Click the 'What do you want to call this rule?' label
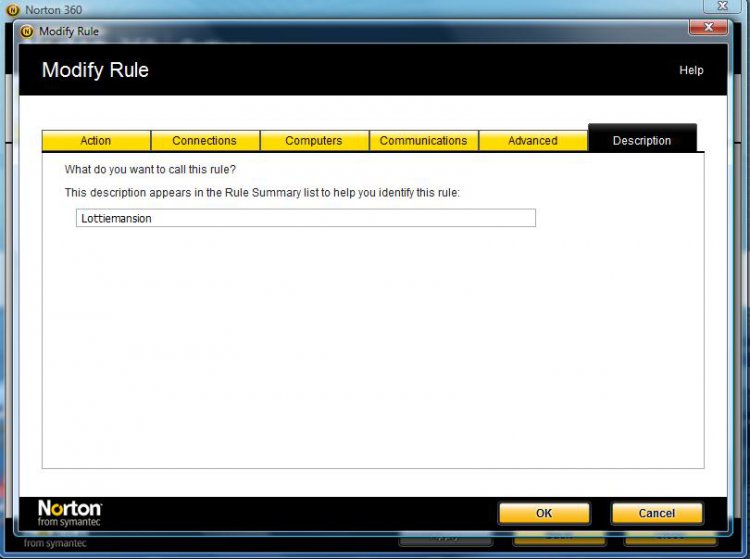This screenshot has height=559, width=750. click(x=150, y=170)
